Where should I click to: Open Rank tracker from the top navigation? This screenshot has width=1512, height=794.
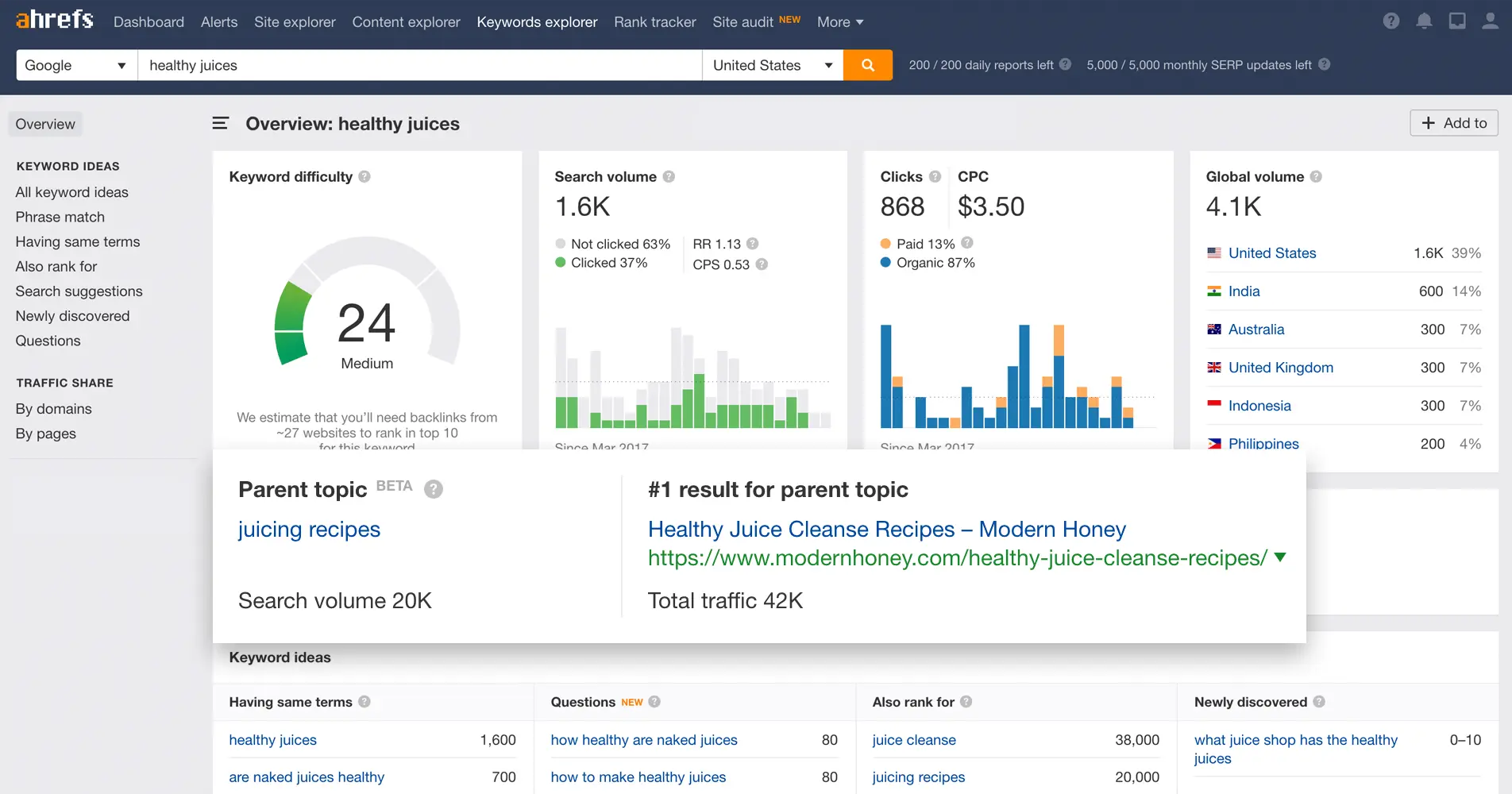[654, 22]
